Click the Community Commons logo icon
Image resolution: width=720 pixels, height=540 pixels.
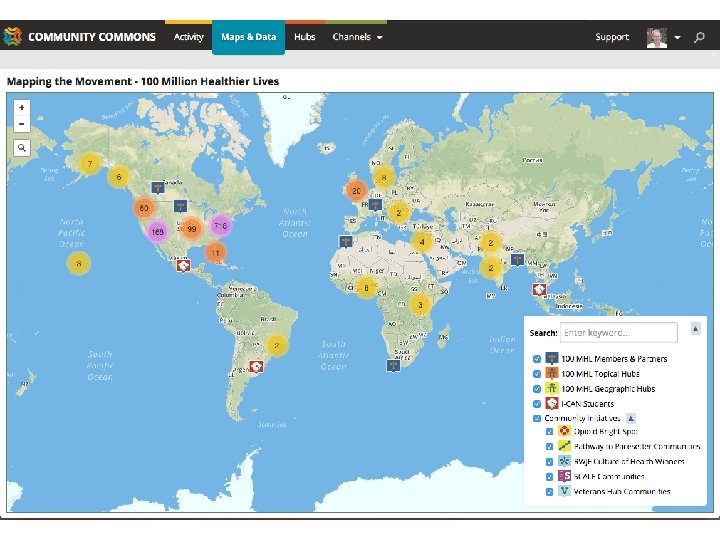pyautogui.click(x=12, y=36)
